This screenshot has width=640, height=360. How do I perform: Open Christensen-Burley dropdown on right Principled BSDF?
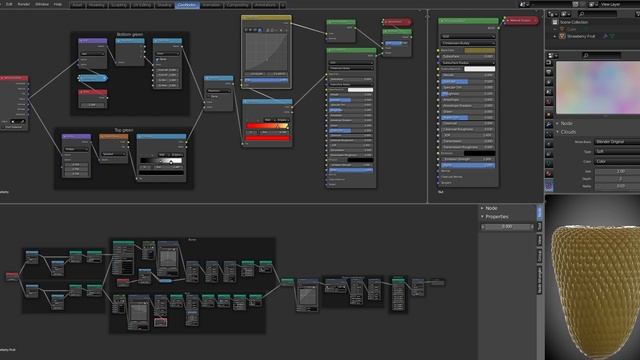pyautogui.click(x=468, y=43)
